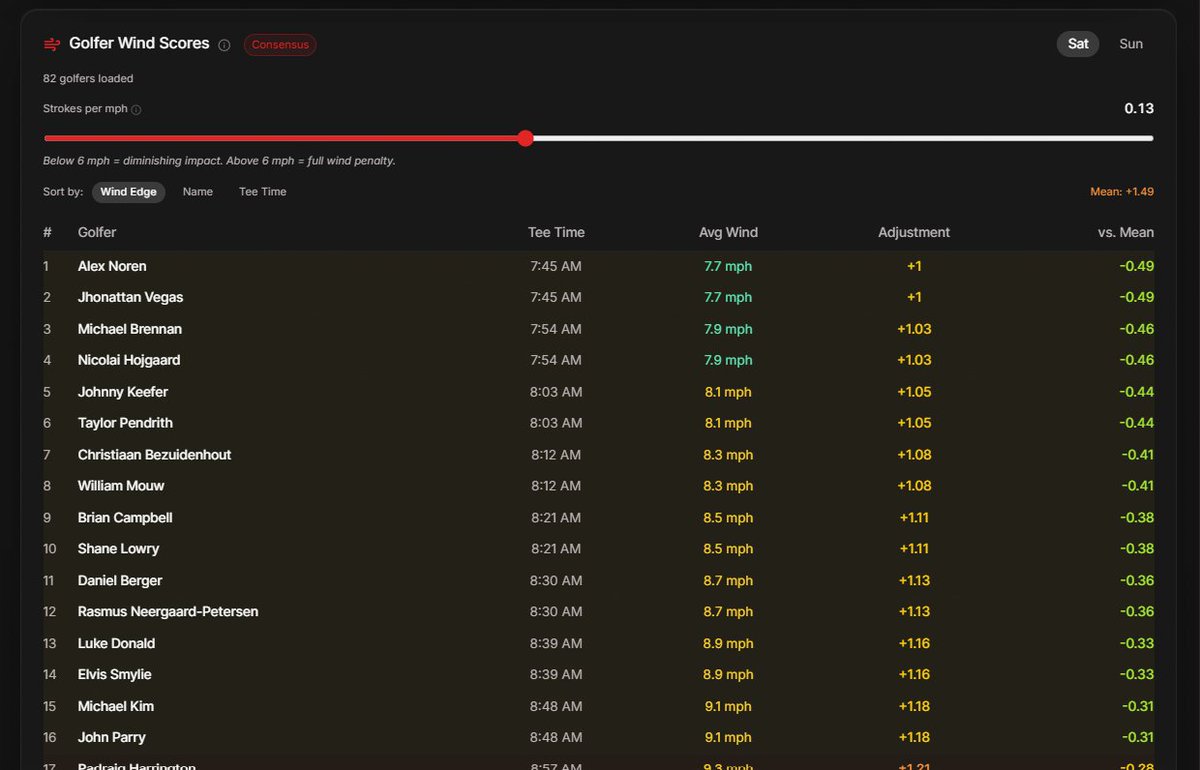1200x770 pixels.
Task: Select golfer Johnny Keefer
Action: tap(123, 392)
